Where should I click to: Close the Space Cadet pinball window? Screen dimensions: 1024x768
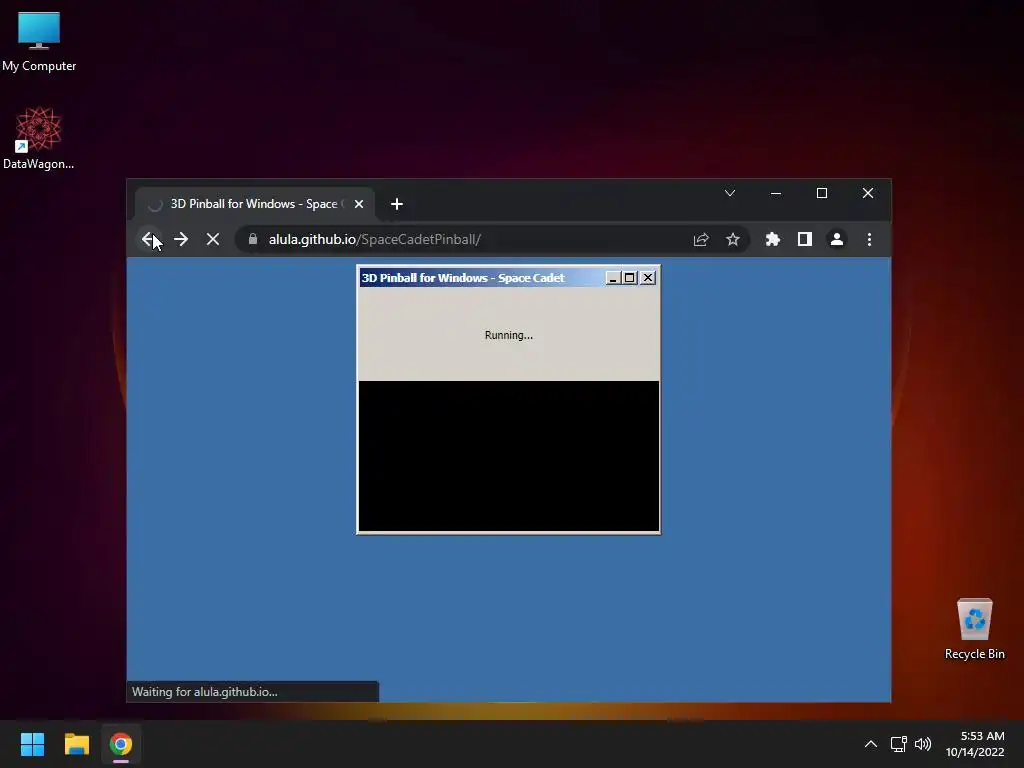[x=647, y=278]
